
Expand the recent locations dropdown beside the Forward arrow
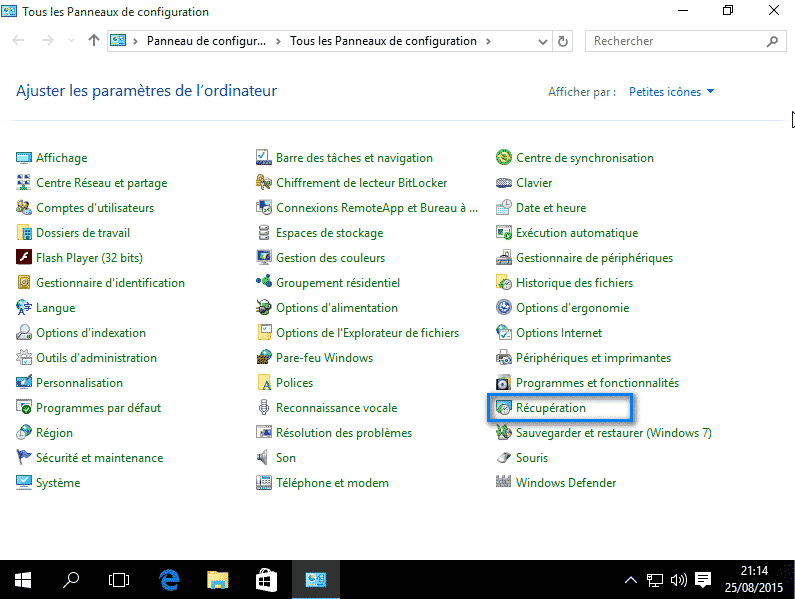[72, 41]
